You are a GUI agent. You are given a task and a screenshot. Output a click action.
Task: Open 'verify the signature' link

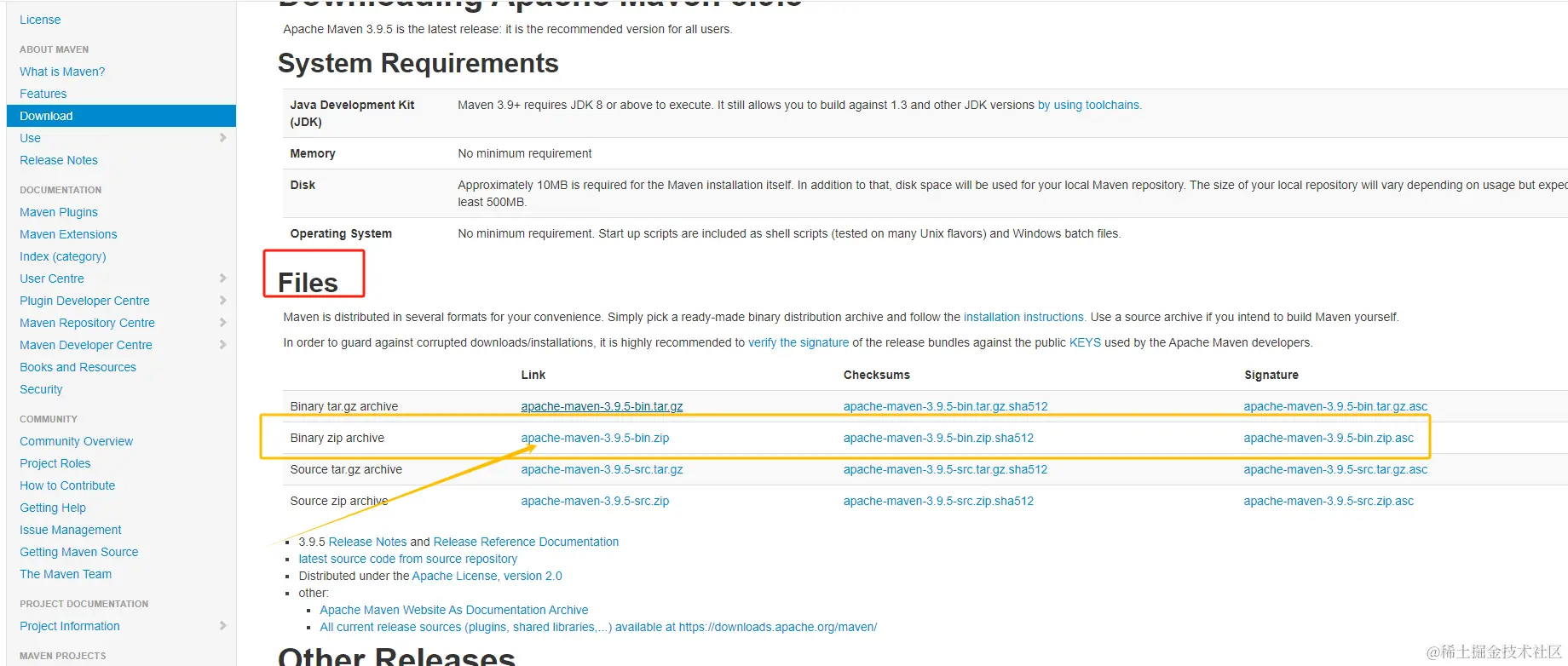click(x=798, y=342)
